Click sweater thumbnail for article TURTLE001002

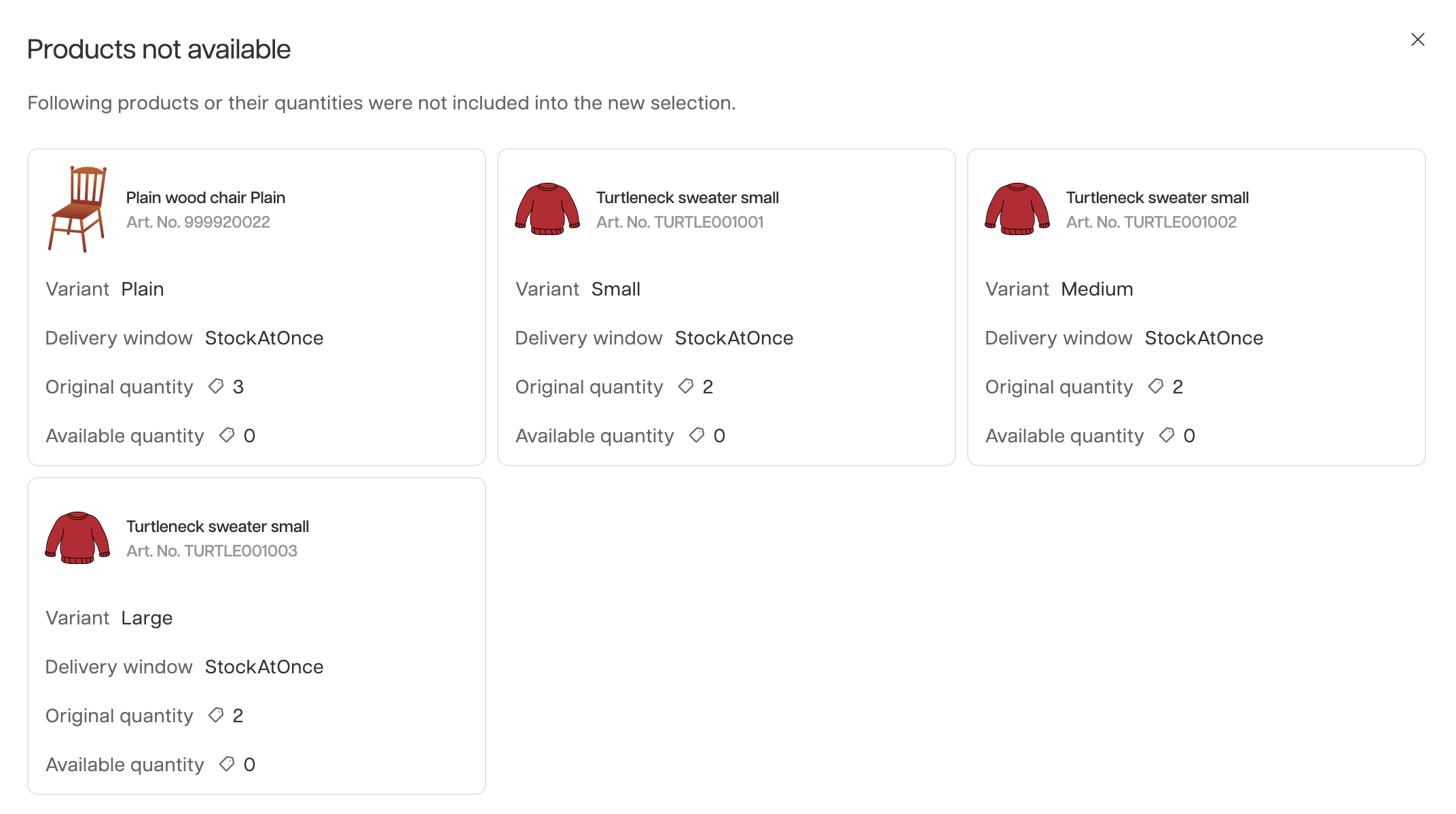(x=1017, y=209)
